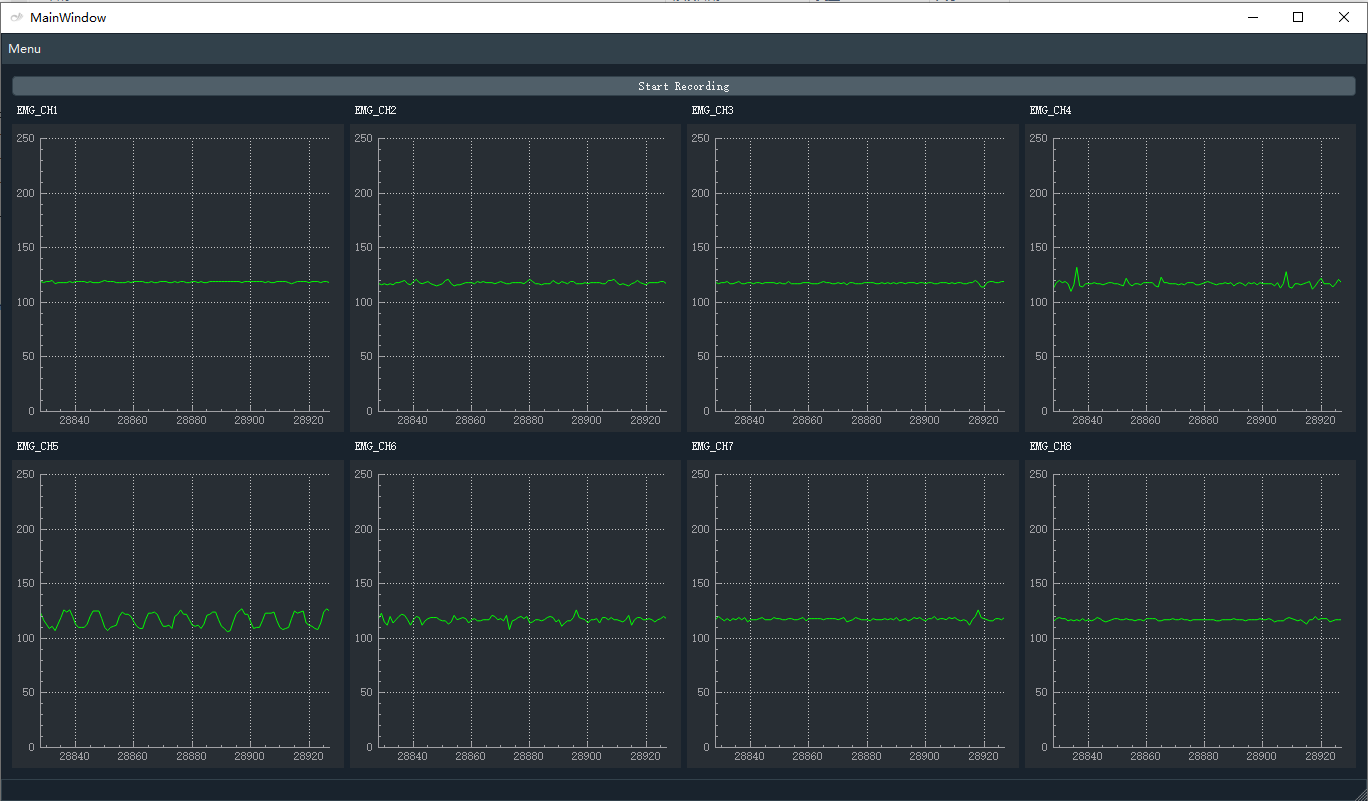Click the 250 tick label on the EMG_CH1 Y-axis
This screenshot has width=1368, height=801.
[x=26, y=138]
